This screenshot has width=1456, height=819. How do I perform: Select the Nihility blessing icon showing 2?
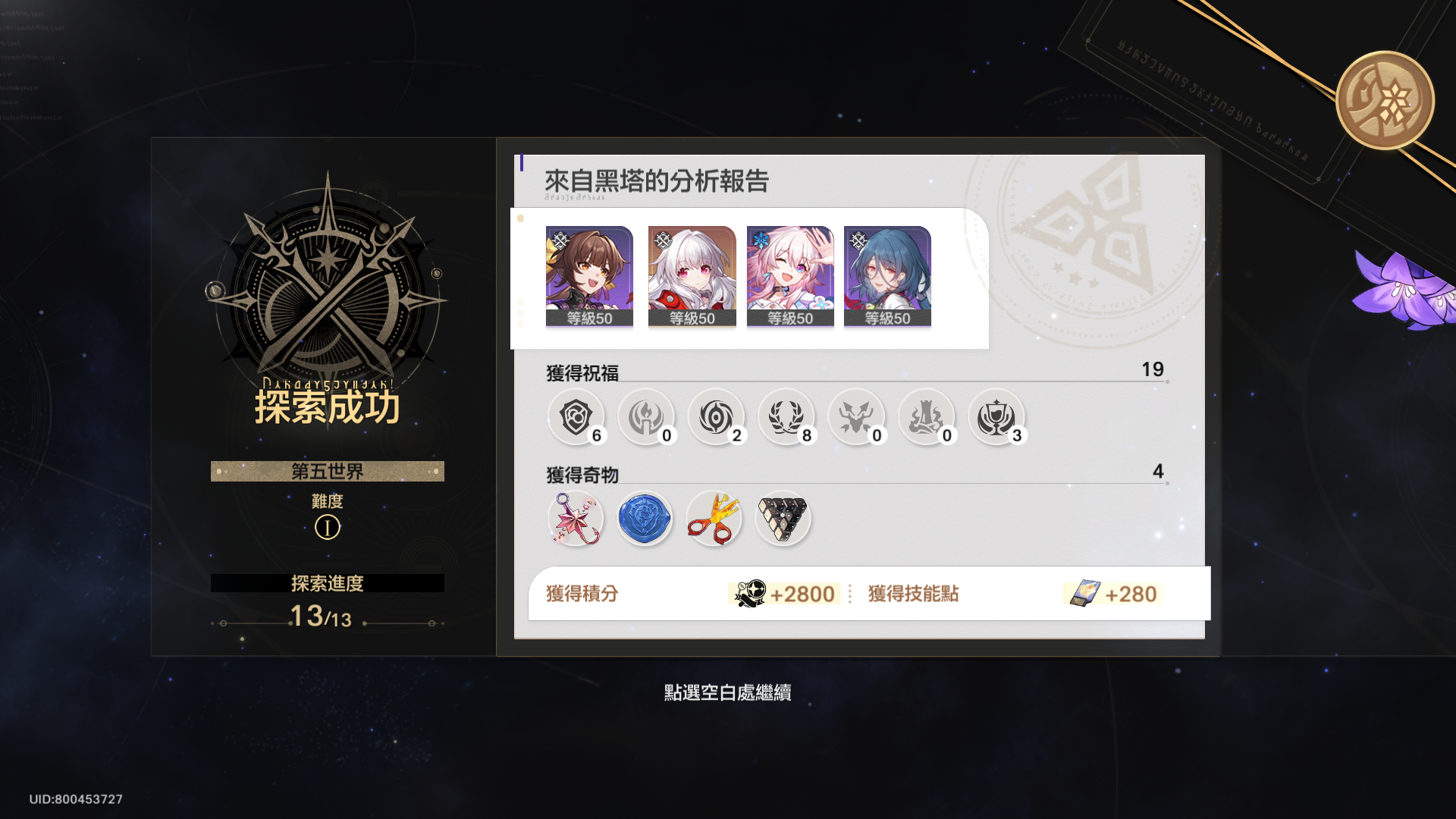click(716, 417)
